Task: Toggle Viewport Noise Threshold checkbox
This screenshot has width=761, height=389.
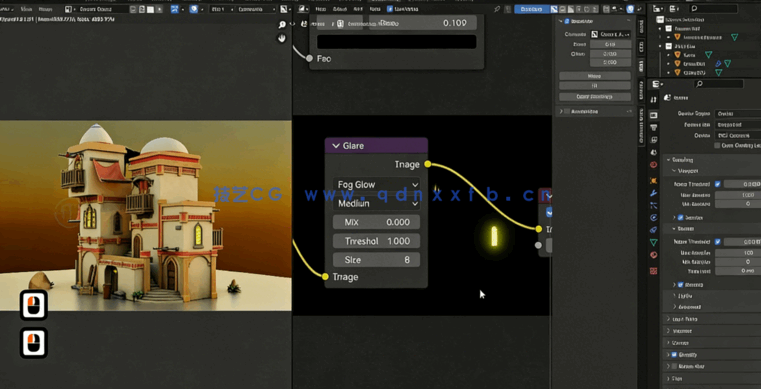Action: pyautogui.click(x=717, y=184)
